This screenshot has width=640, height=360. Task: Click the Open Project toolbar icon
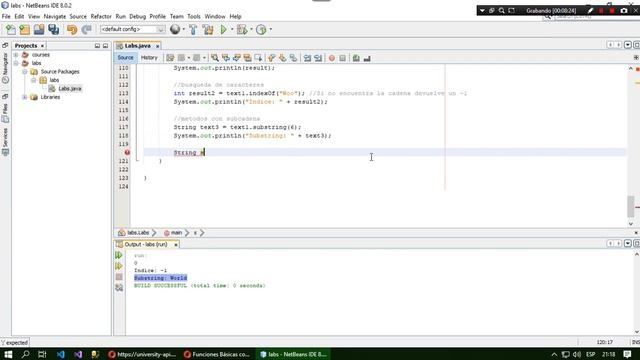[x=39, y=29]
